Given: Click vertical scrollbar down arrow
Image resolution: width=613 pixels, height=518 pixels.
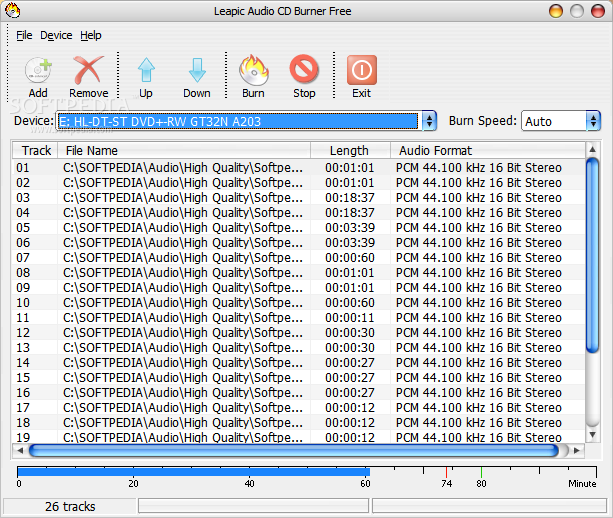Looking at the screenshot, I should 593,435.
